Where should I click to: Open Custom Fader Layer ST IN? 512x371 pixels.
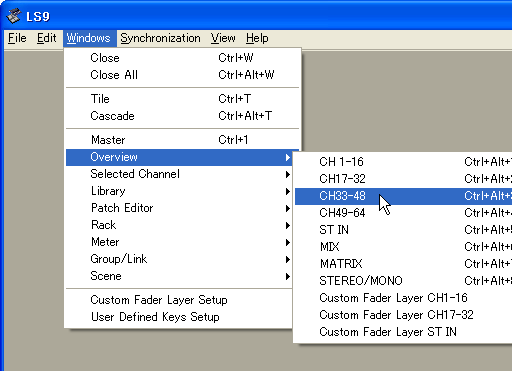(403, 332)
